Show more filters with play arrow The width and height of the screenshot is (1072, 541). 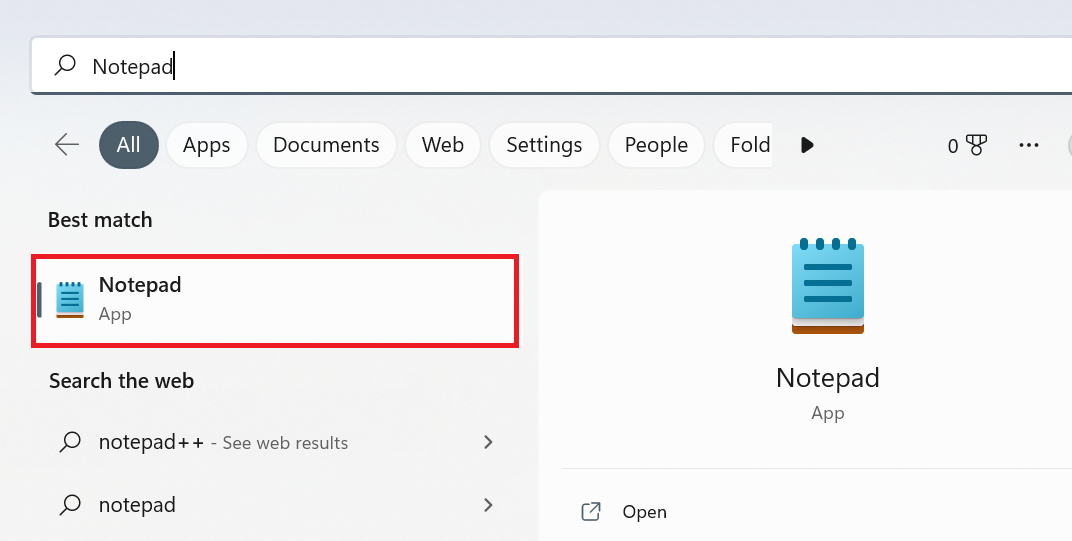click(807, 145)
